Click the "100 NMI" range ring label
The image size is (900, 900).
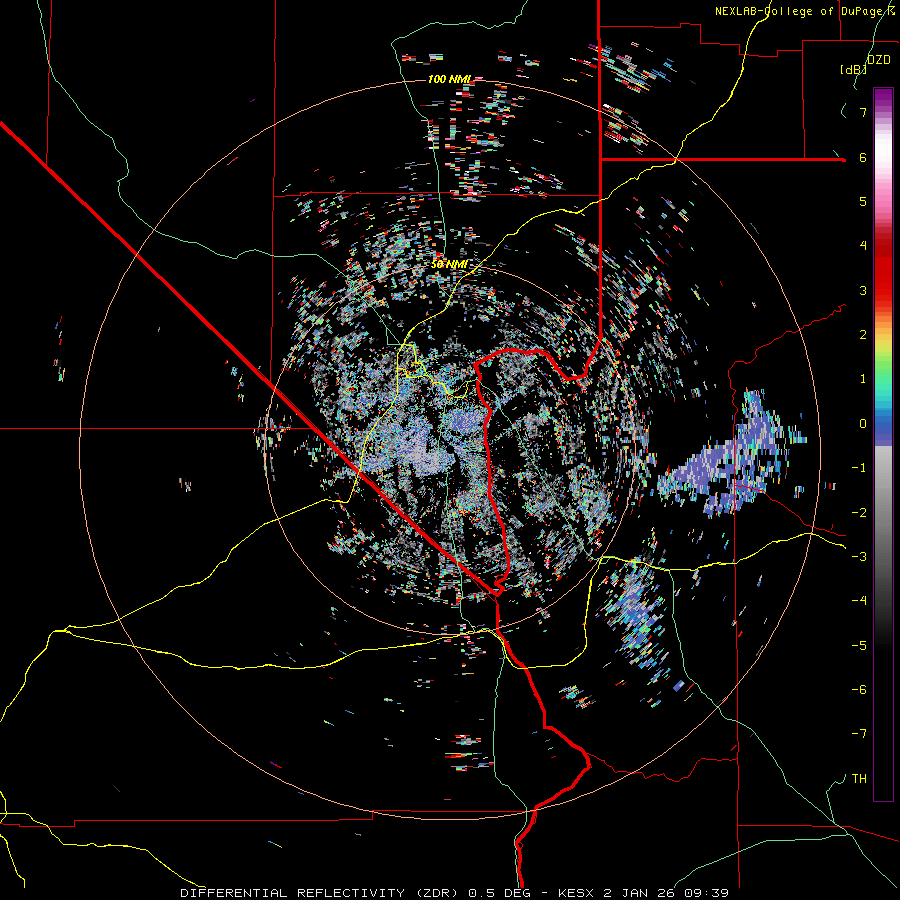[449, 79]
